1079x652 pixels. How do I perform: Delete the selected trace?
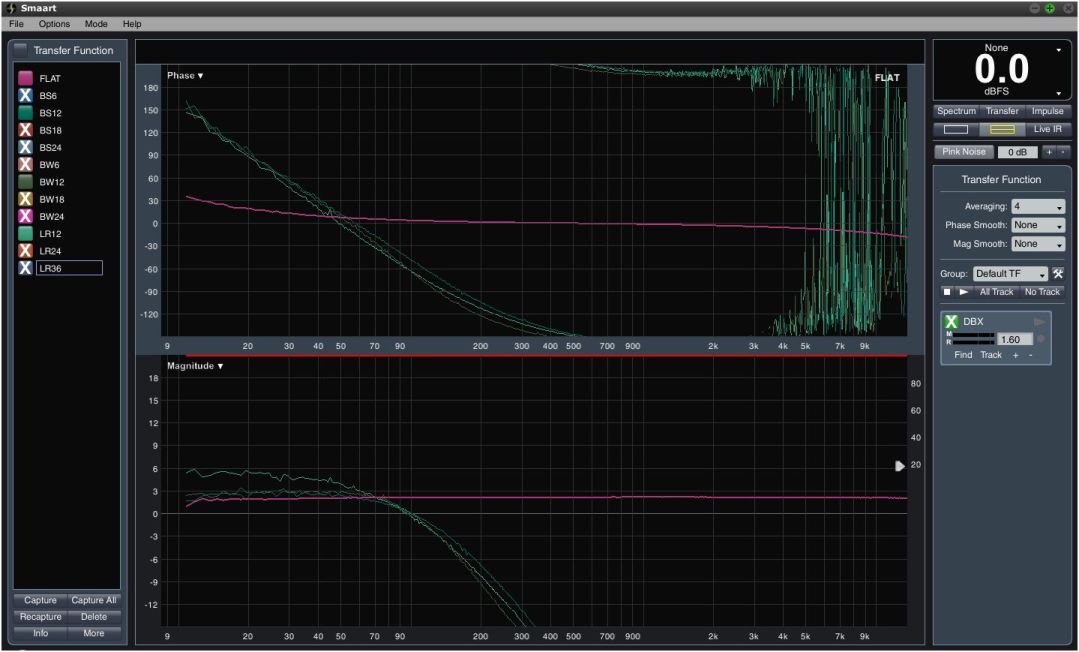94,617
